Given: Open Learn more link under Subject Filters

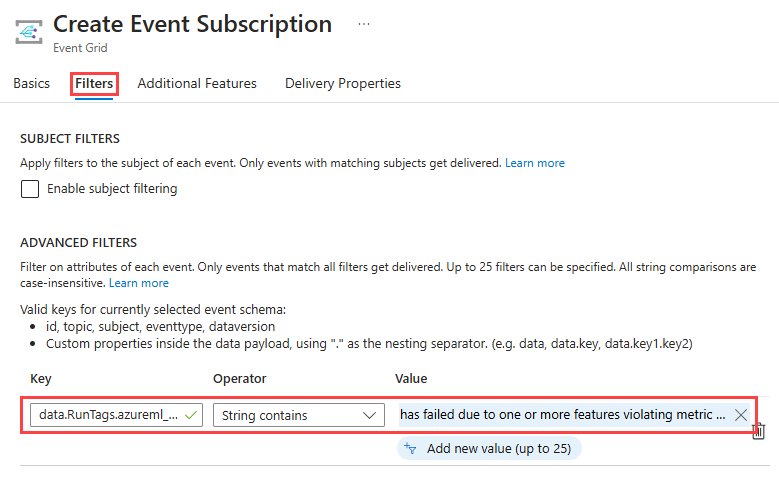Looking at the screenshot, I should point(534,163).
